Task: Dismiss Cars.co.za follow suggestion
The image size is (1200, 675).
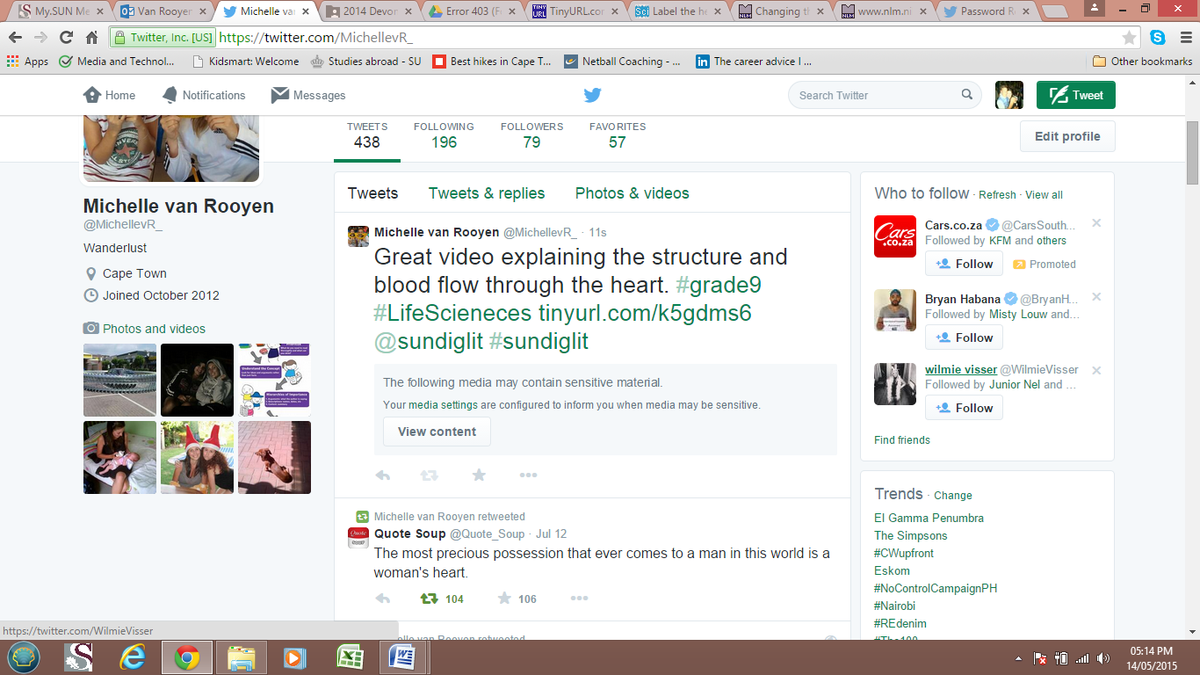Action: pyautogui.click(x=1097, y=223)
